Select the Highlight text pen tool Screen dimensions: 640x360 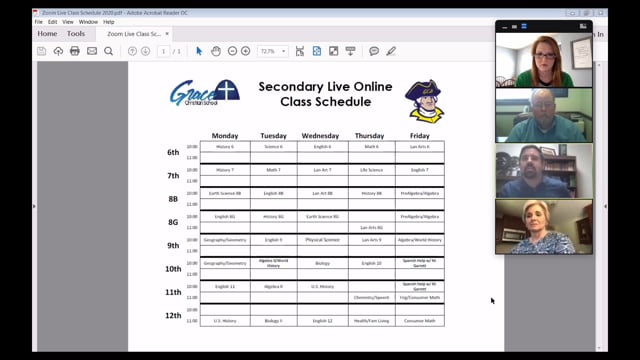tap(391, 51)
